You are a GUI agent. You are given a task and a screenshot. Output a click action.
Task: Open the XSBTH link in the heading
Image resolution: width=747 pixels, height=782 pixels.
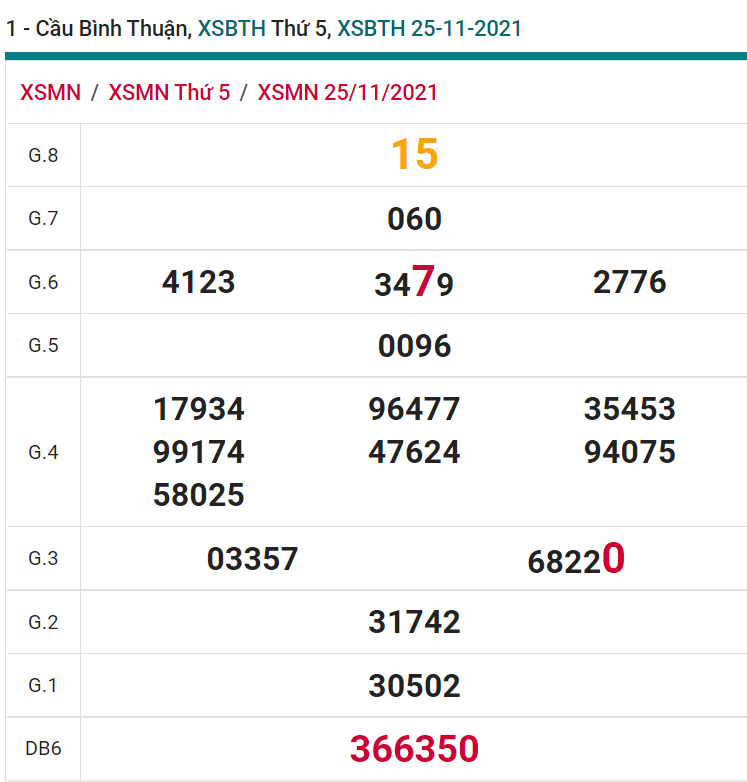pyautogui.click(x=232, y=29)
